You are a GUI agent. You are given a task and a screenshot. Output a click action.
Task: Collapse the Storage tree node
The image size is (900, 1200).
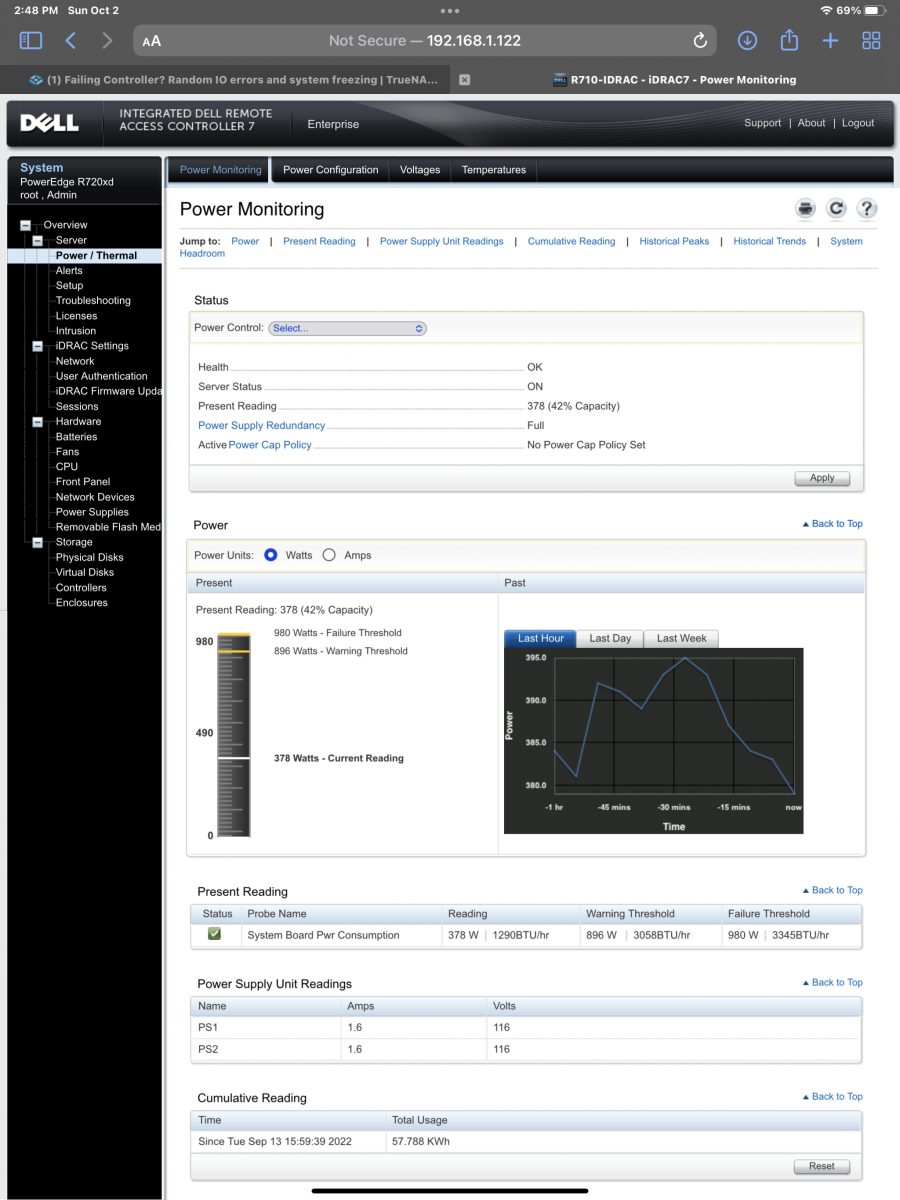click(38, 543)
